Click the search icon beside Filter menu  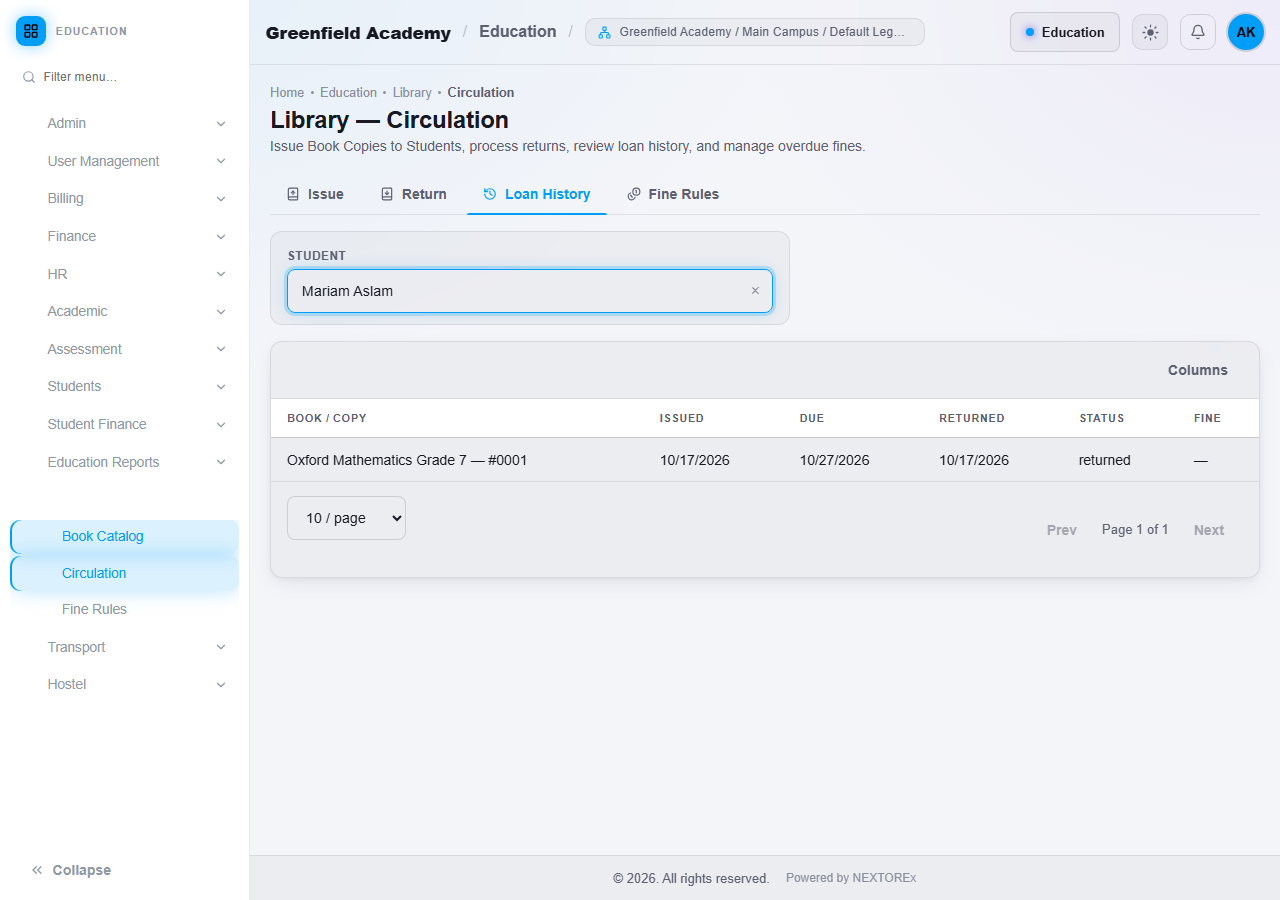pos(29,77)
